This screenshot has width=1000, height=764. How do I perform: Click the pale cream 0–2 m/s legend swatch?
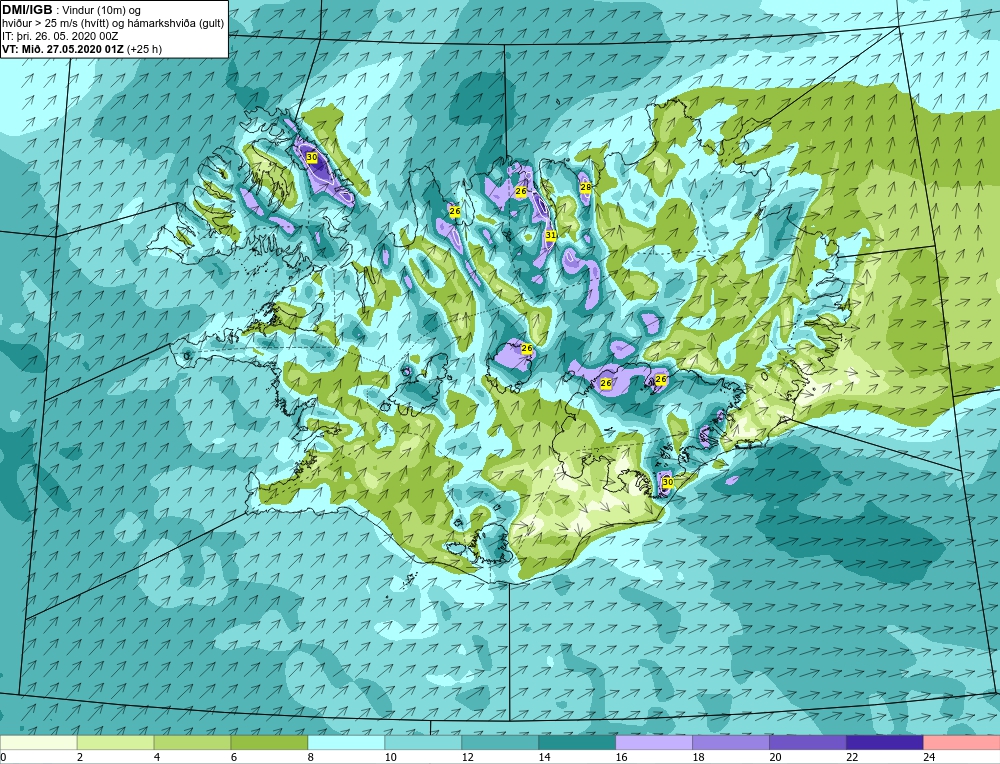click(x=39, y=743)
